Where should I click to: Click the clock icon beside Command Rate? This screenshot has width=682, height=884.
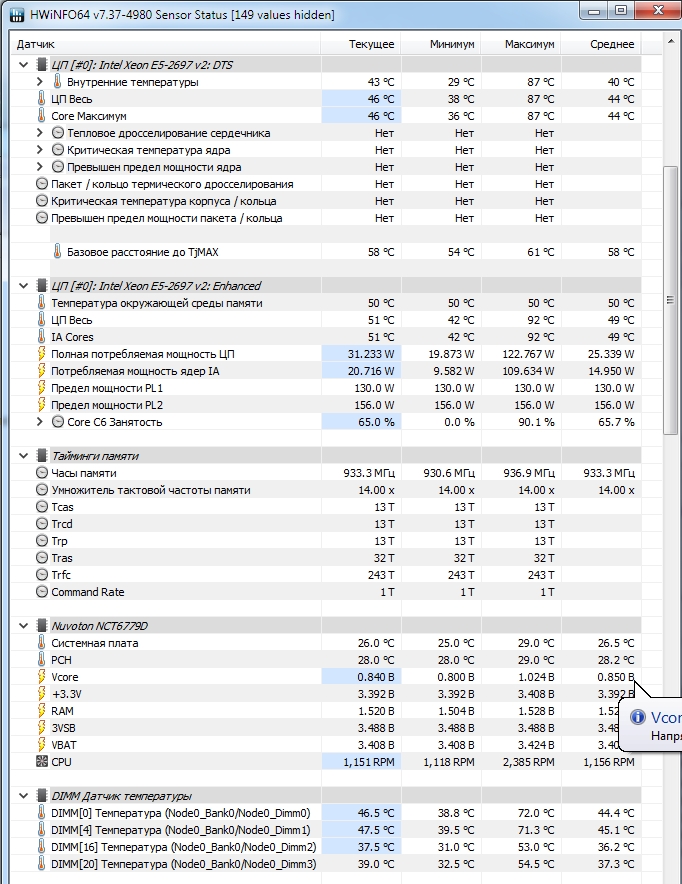[x=42, y=592]
